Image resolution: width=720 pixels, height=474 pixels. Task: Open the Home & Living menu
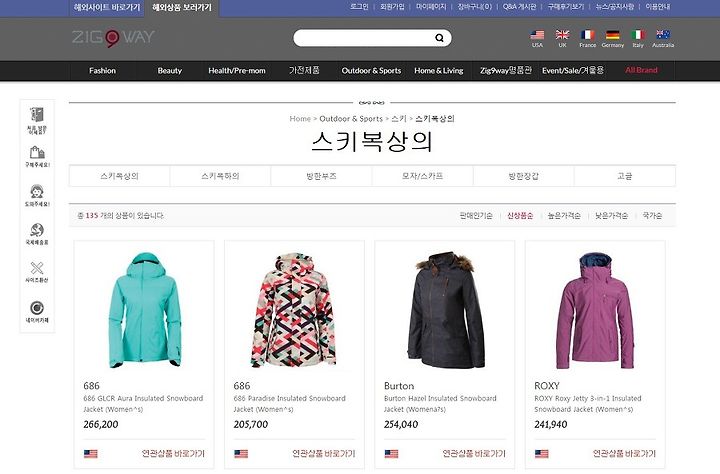pyautogui.click(x=439, y=71)
